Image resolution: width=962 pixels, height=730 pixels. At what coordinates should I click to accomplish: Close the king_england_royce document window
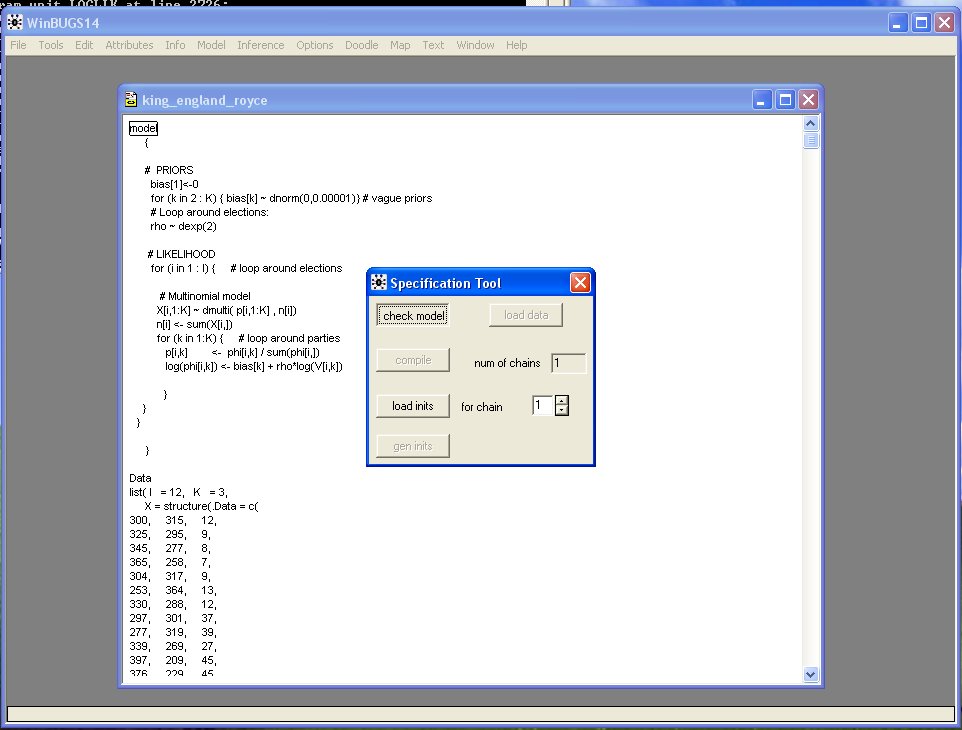click(808, 100)
